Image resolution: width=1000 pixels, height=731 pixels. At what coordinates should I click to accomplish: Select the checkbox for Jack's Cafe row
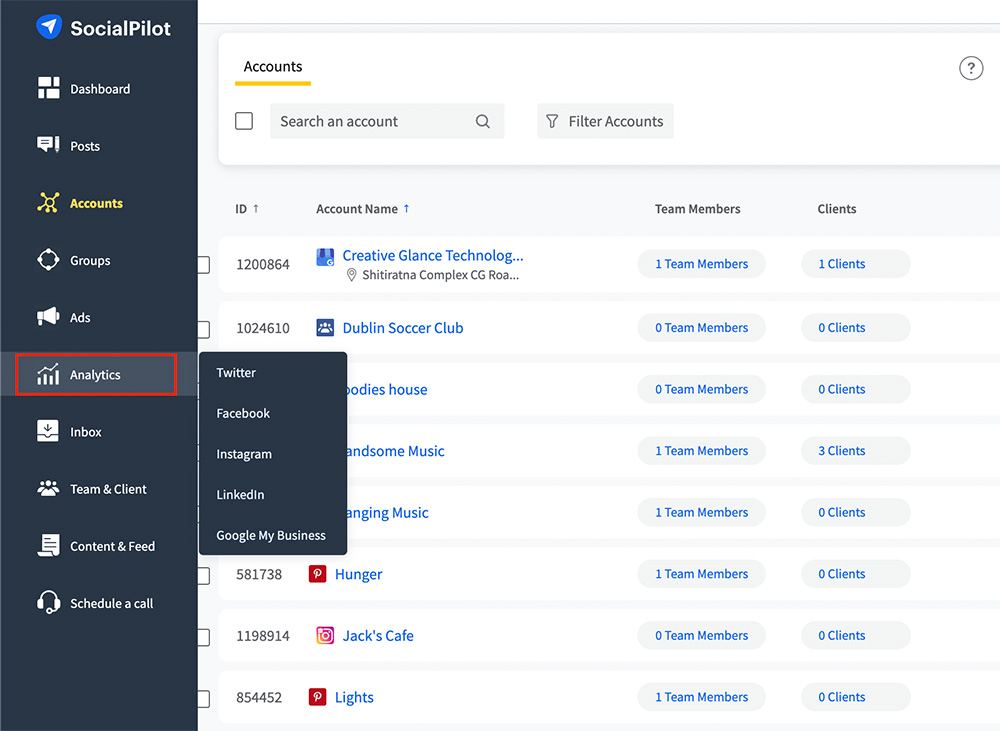[x=204, y=637]
